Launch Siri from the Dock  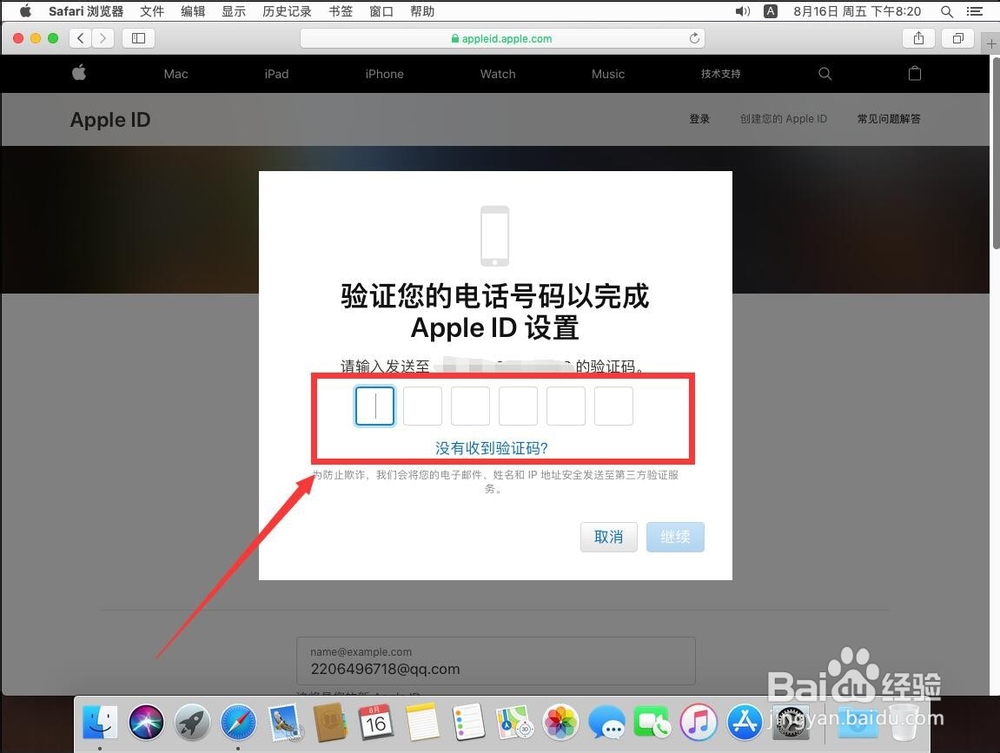point(146,722)
